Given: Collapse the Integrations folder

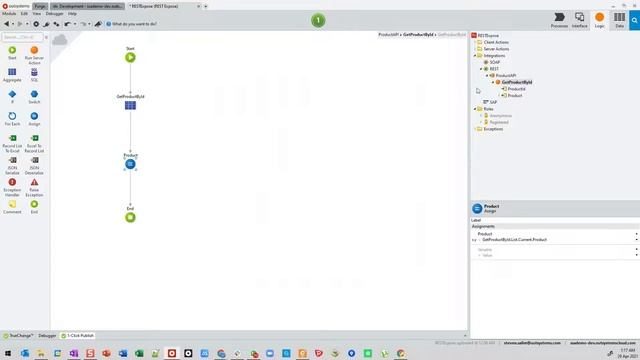Looking at the screenshot, I should (x=475, y=56).
